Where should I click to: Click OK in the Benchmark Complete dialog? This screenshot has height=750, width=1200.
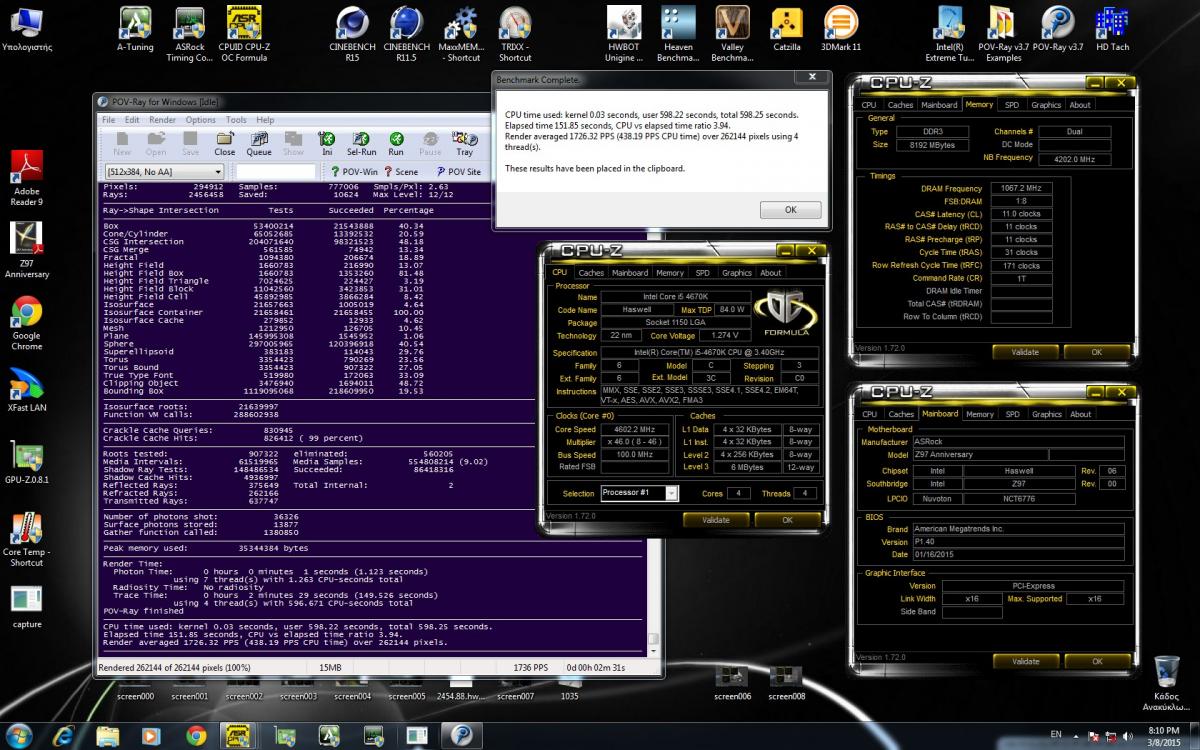coord(790,210)
